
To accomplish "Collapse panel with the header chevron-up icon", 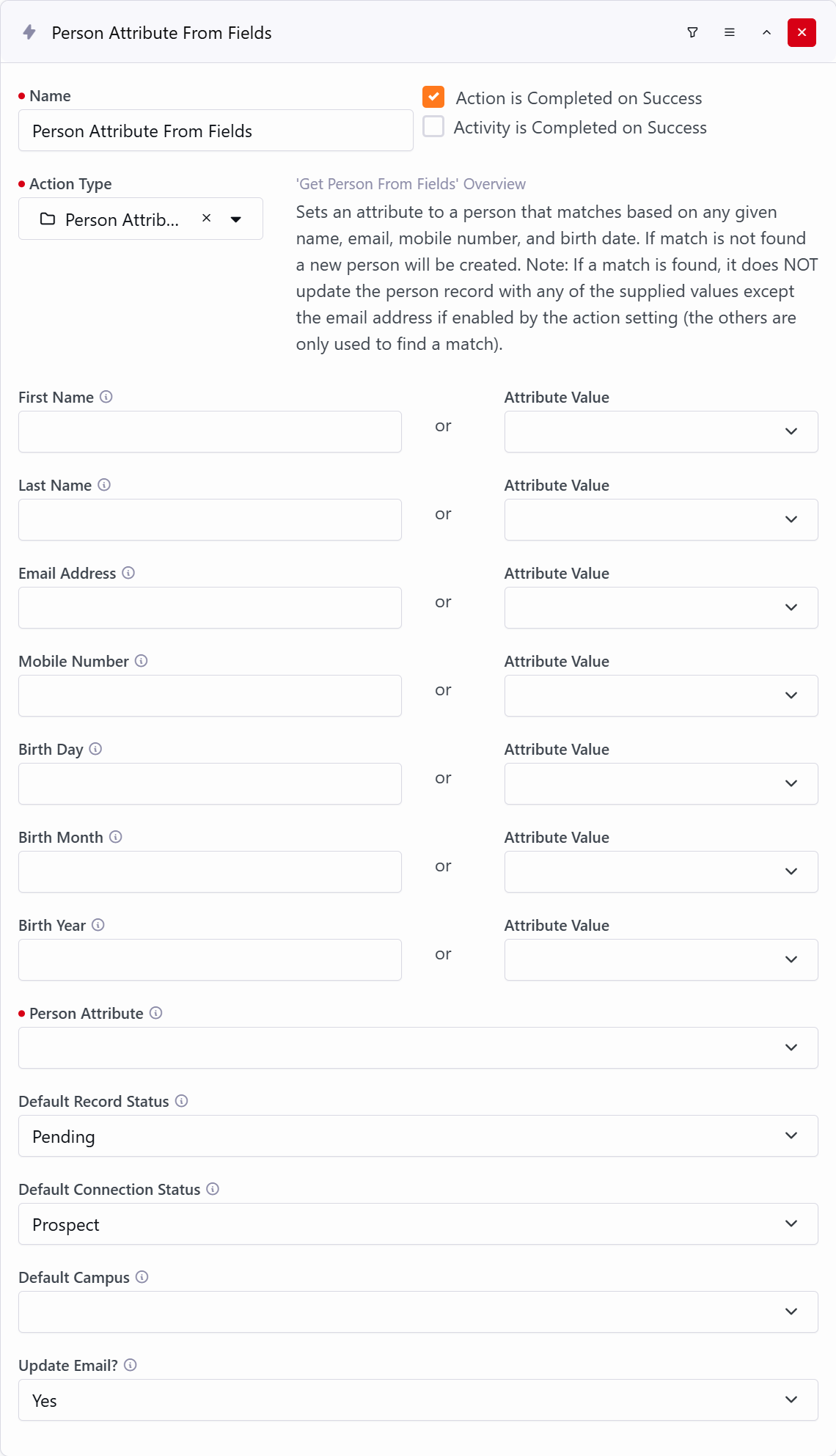I will (766, 32).
